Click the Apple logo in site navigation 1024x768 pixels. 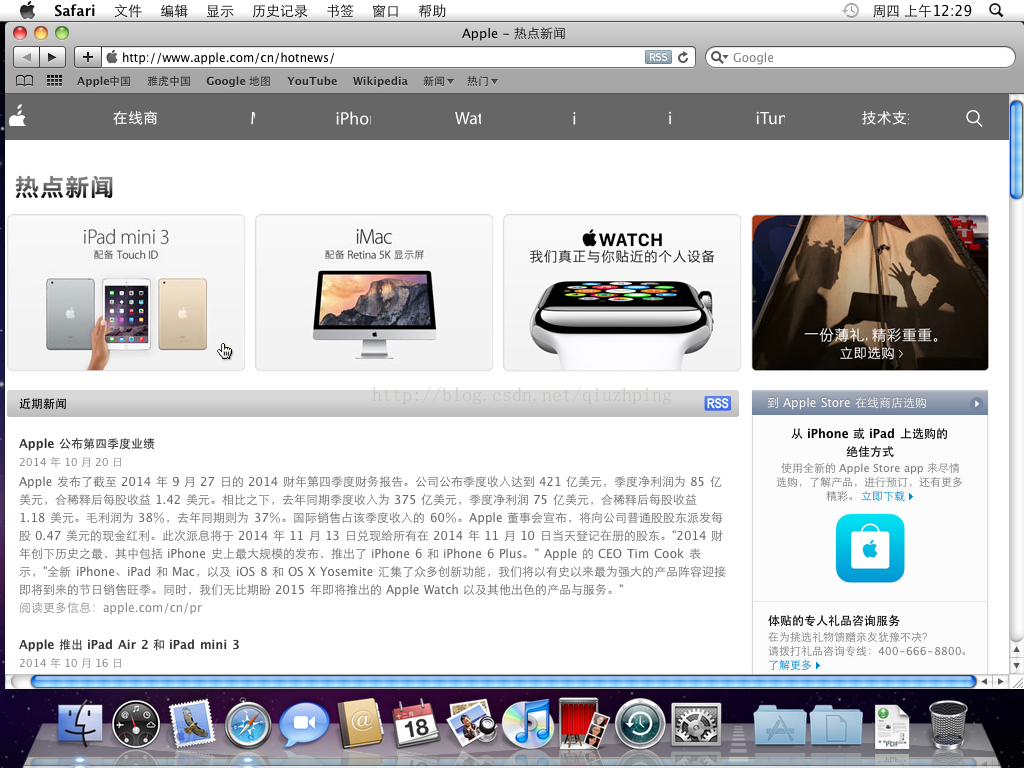[18, 116]
